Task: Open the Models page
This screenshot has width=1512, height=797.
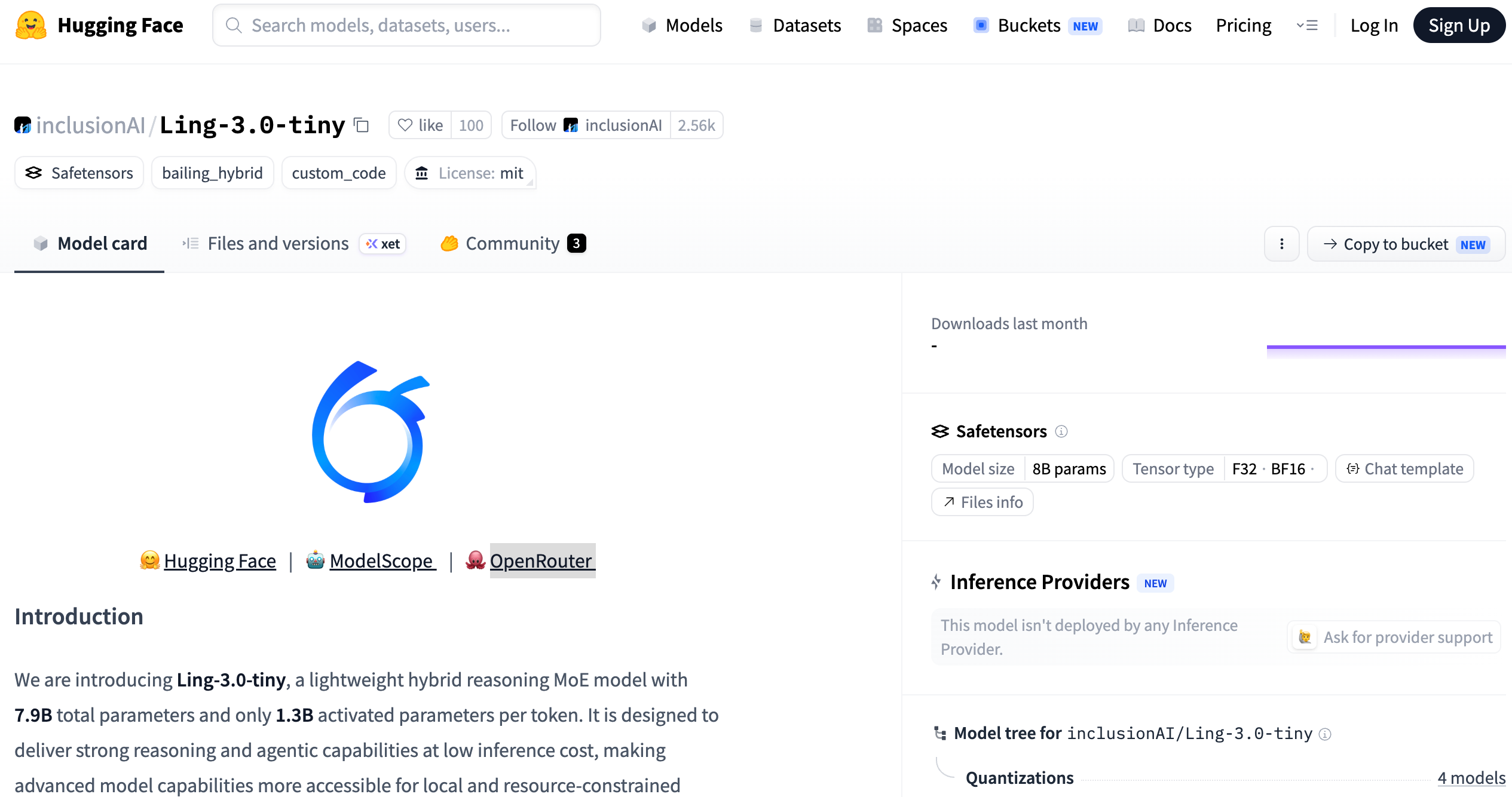Action: pos(682,25)
